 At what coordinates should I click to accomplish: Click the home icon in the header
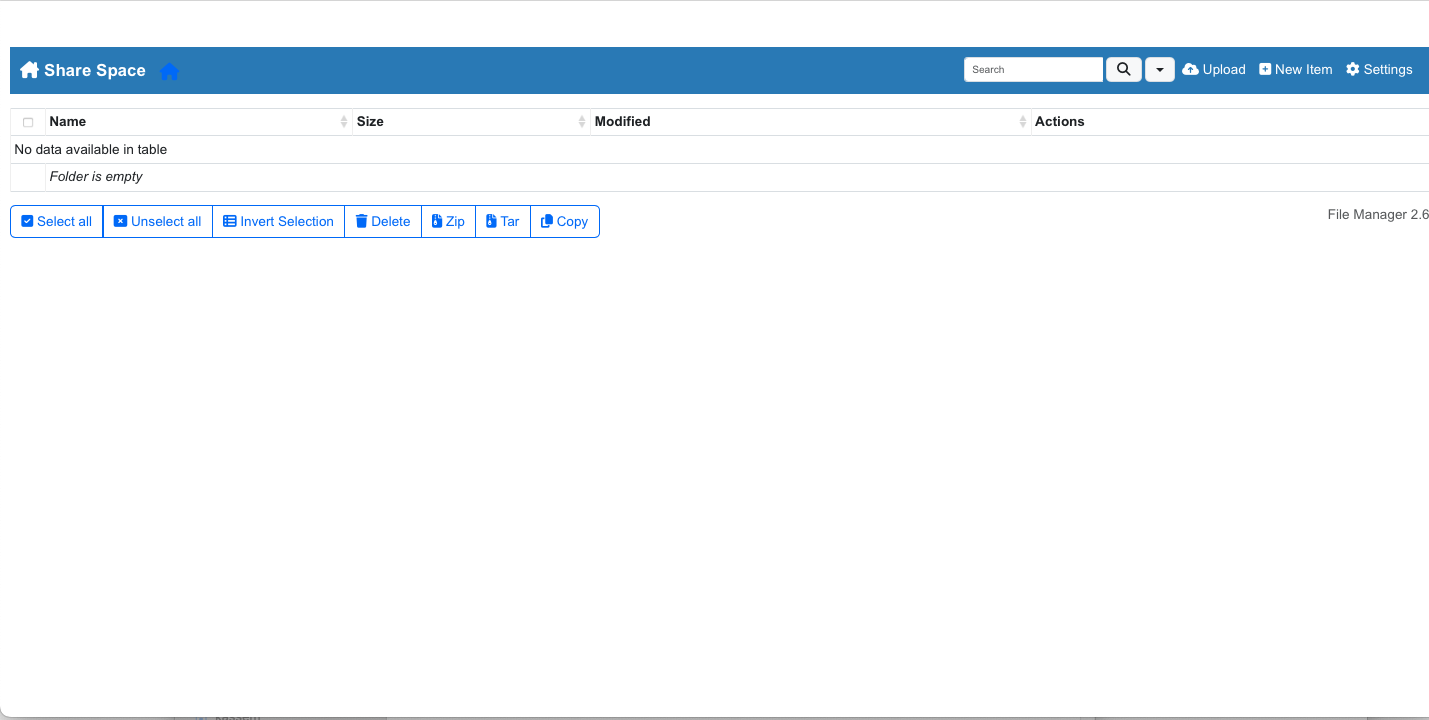coord(29,69)
